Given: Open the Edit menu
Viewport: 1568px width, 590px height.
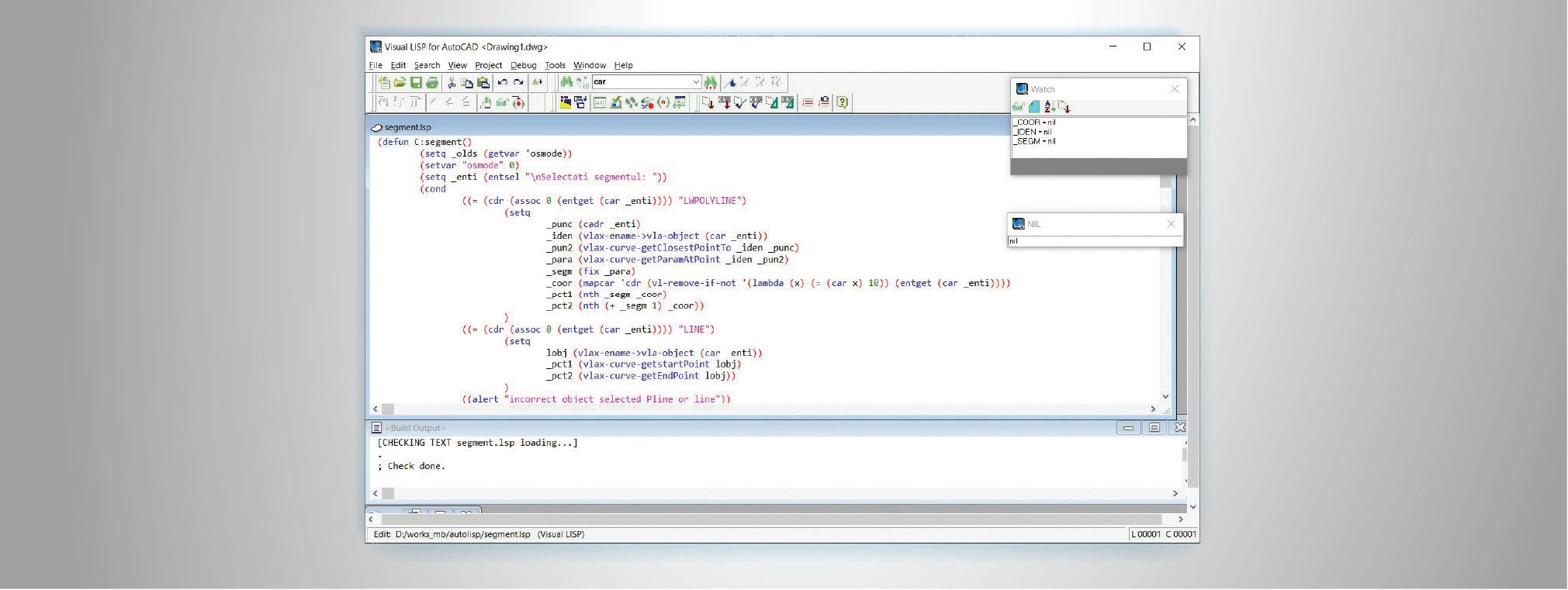Looking at the screenshot, I should (398, 65).
